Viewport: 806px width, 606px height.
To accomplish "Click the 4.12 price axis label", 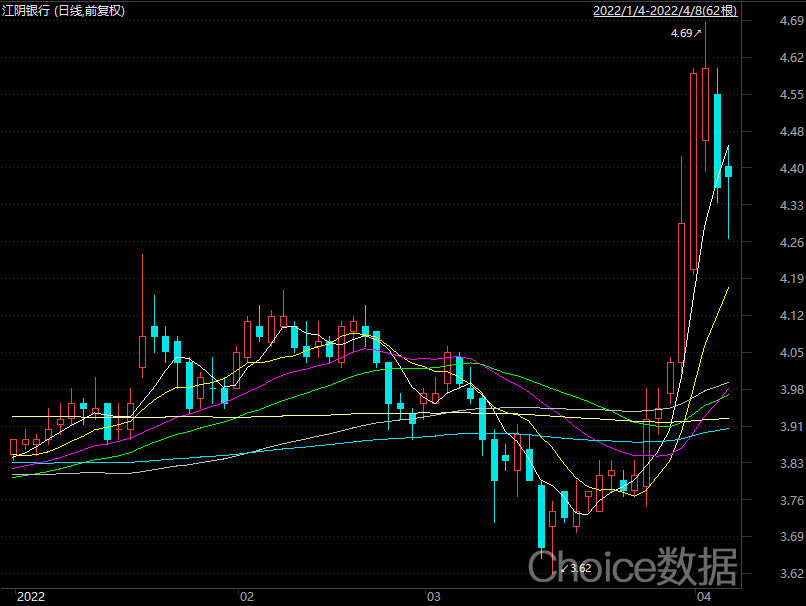I will (792, 316).
